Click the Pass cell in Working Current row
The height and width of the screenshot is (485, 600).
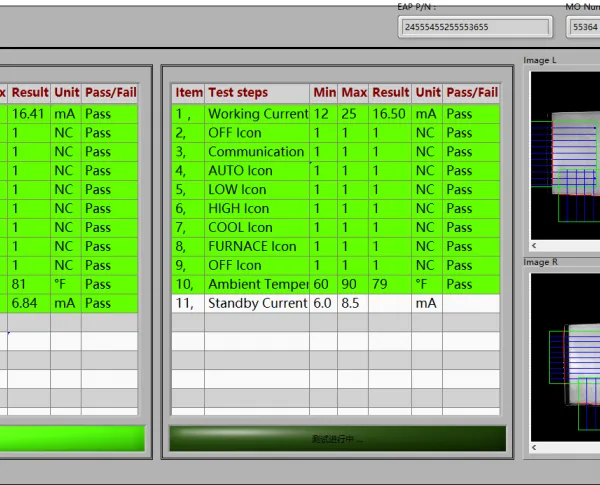[471, 114]
